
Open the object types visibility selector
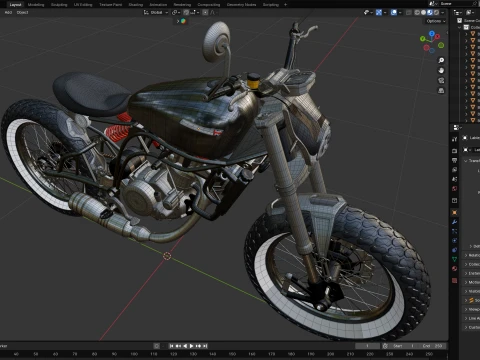(368, 12)
